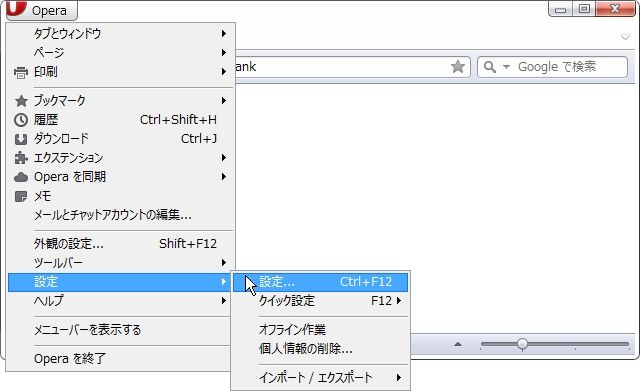Click the bookmark star in the address bar
The width and height of the screenshot is (640, 391).
[458, 67]
